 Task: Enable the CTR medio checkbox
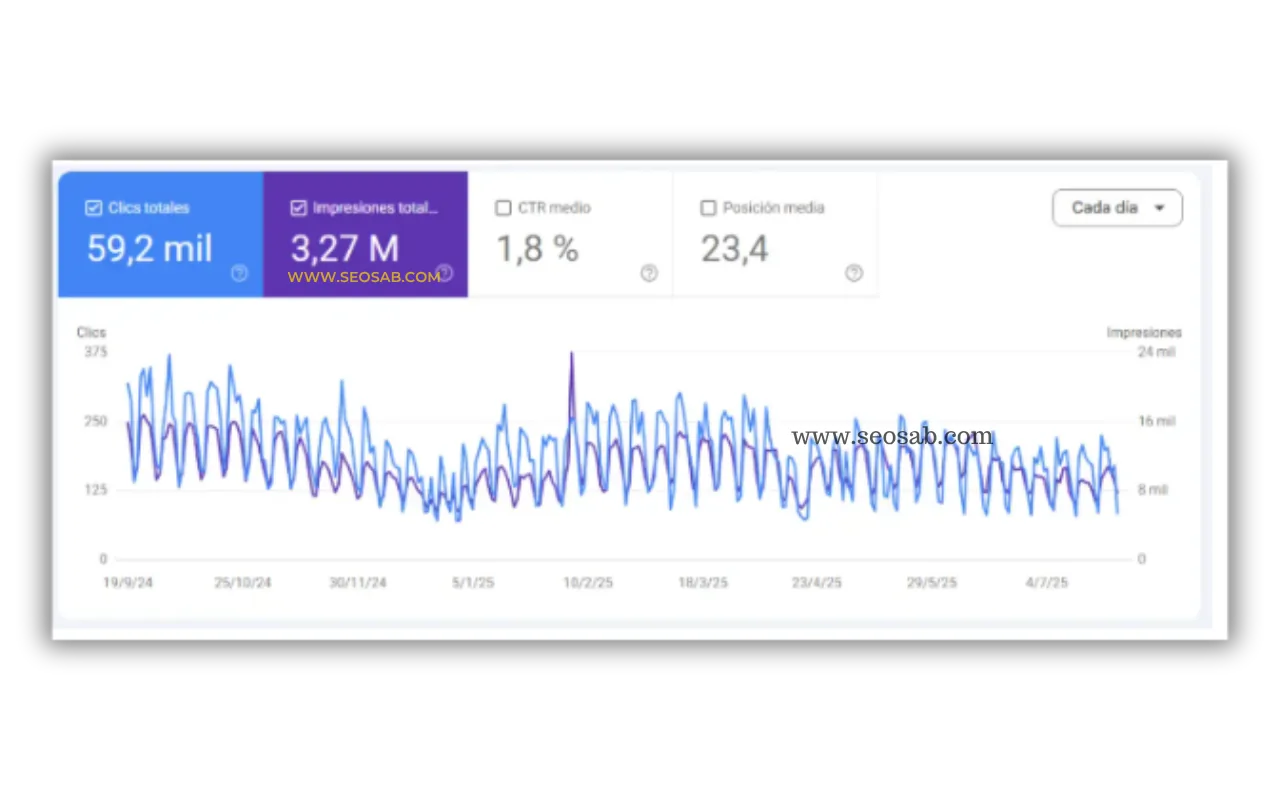tap(503, 208)
